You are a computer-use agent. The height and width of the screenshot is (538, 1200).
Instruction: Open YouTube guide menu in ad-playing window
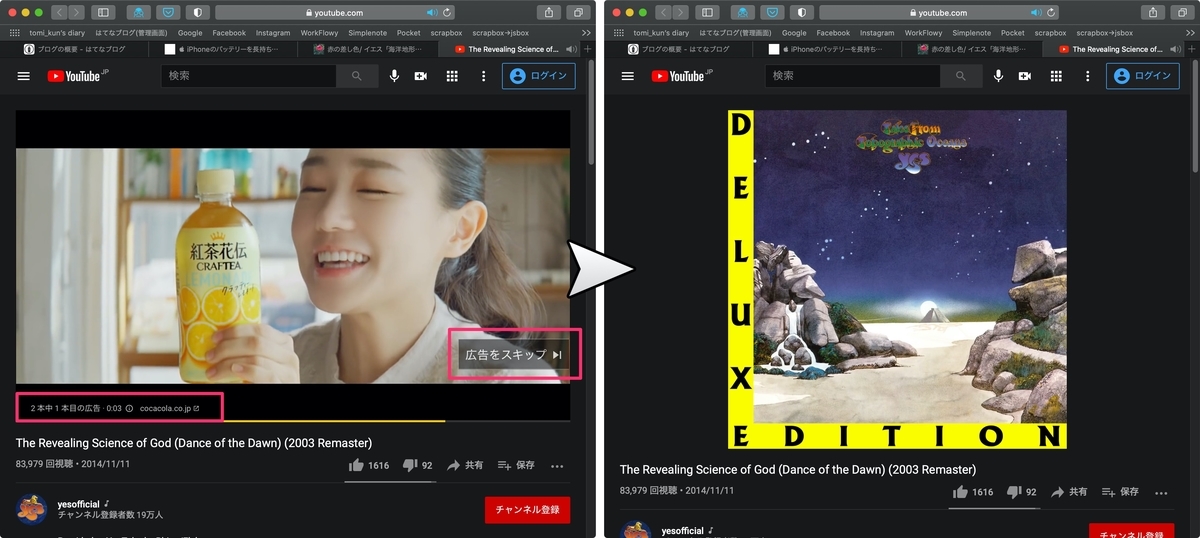pyautogui.click(x=24, y=76)
